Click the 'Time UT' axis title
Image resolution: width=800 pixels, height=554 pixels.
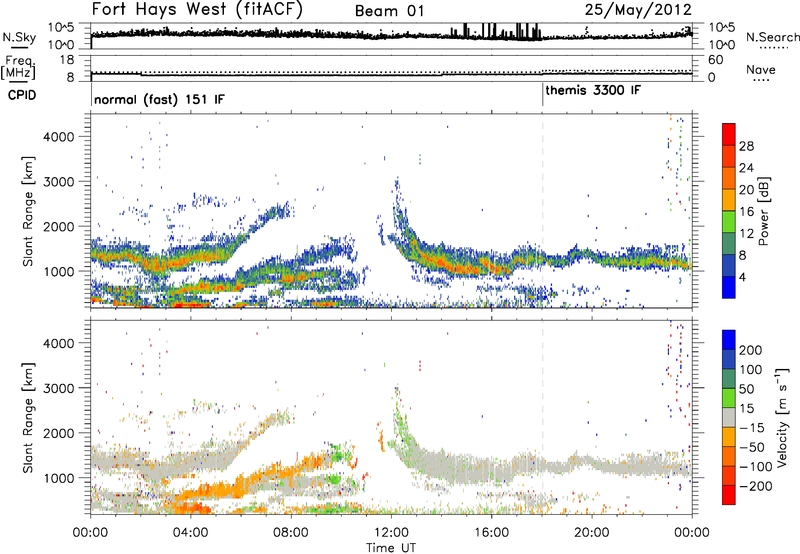point(391,548)
